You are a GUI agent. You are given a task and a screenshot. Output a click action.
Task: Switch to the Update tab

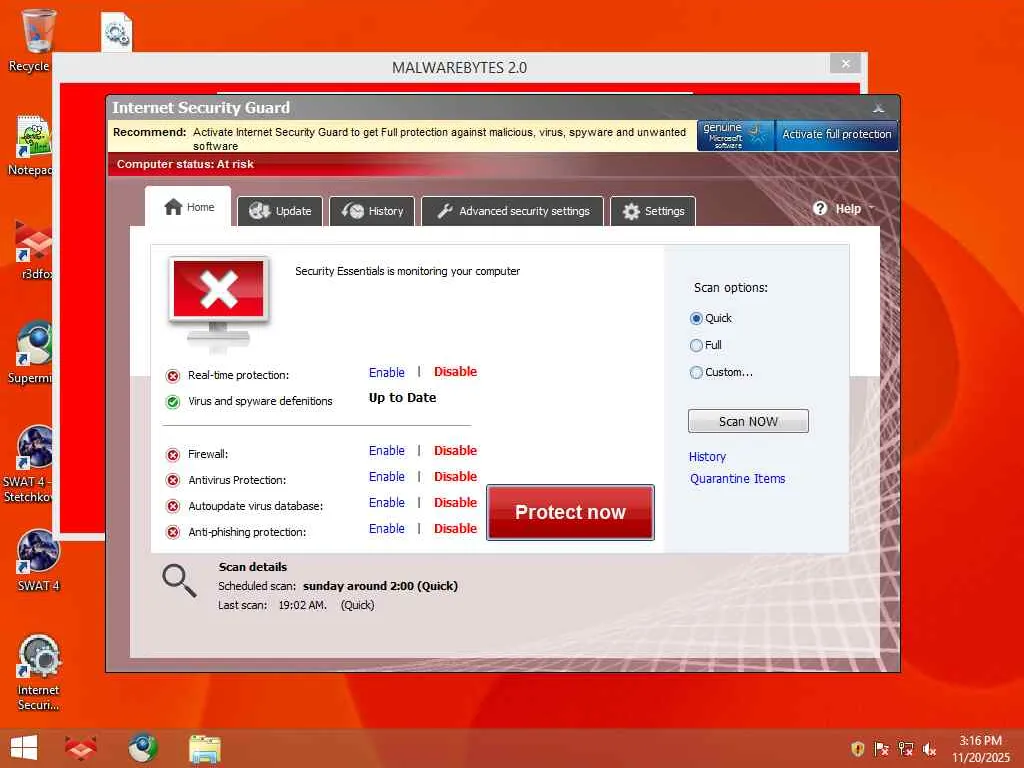pos(280,211)
